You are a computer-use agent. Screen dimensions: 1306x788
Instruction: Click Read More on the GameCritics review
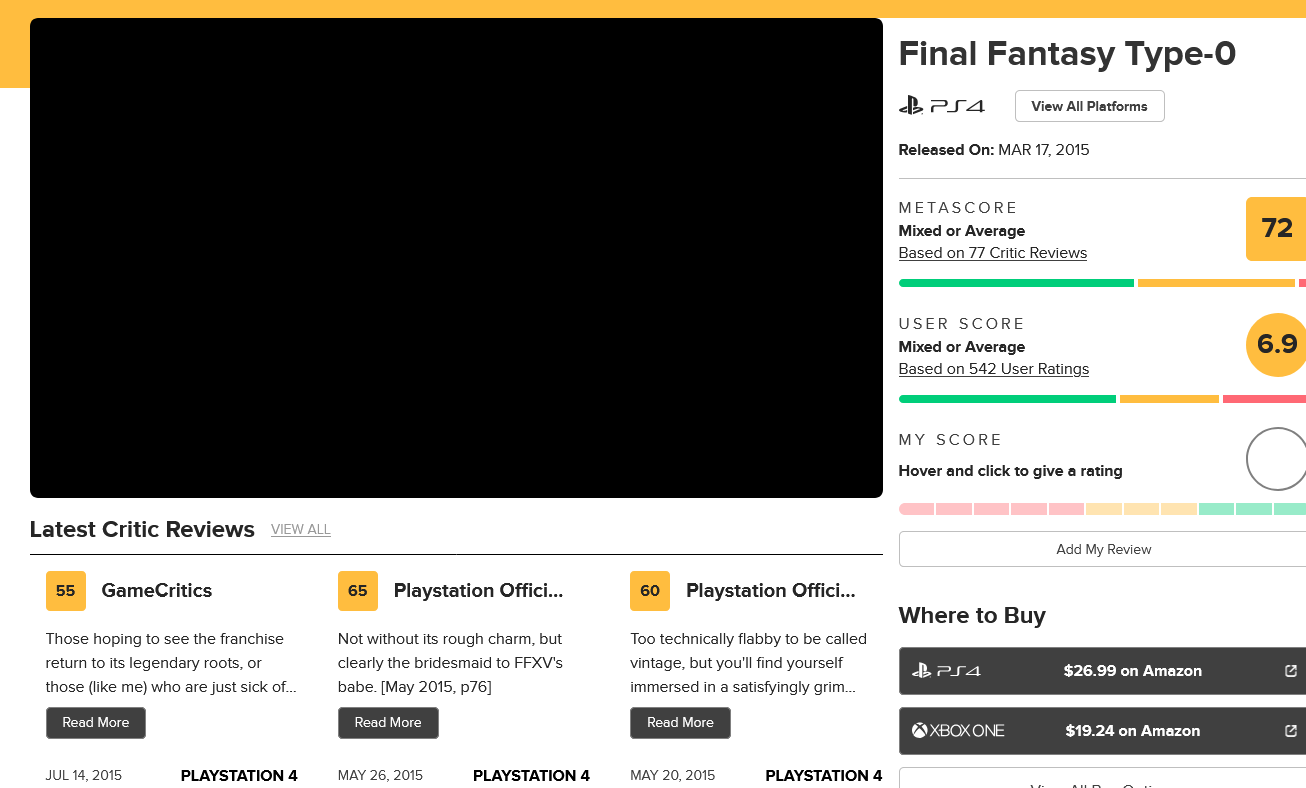click(x=96, y=723)
